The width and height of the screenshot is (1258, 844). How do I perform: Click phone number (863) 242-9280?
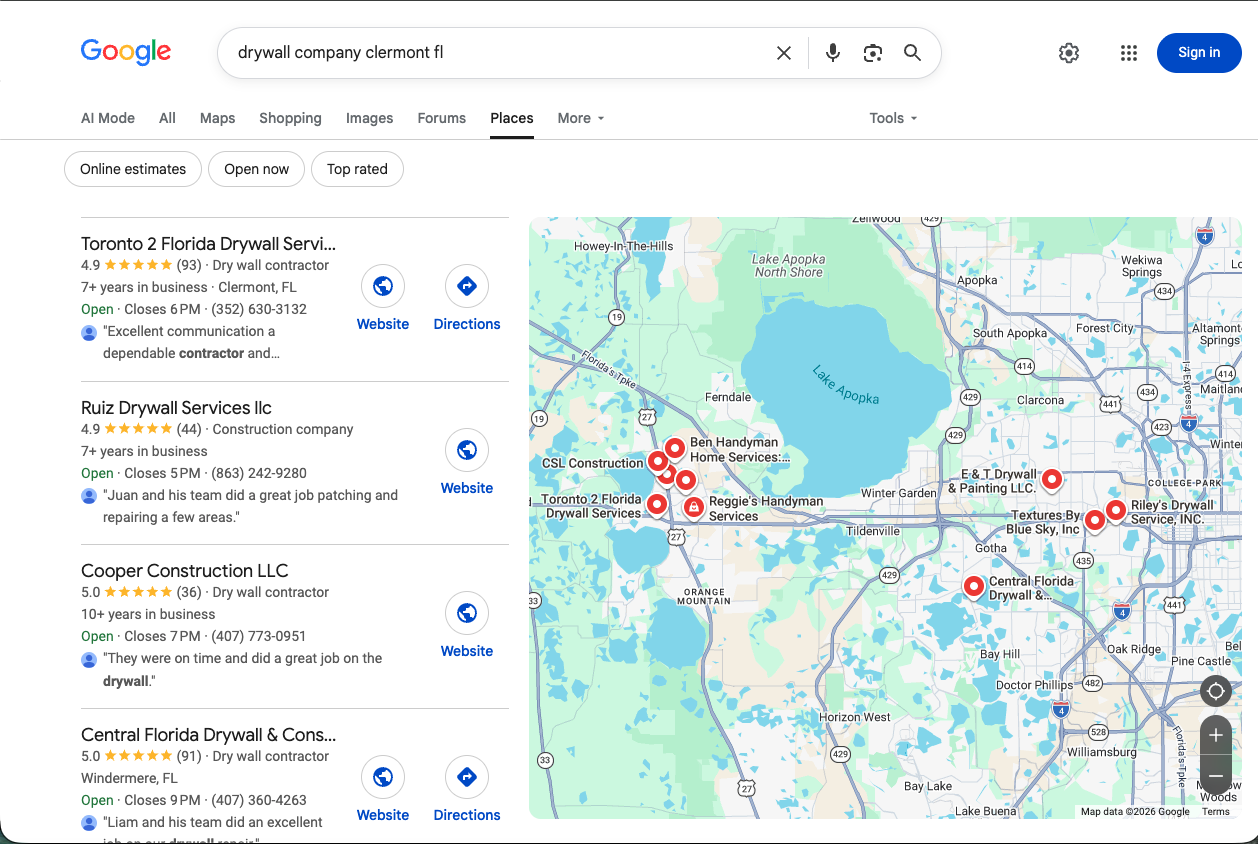[261, 473]
